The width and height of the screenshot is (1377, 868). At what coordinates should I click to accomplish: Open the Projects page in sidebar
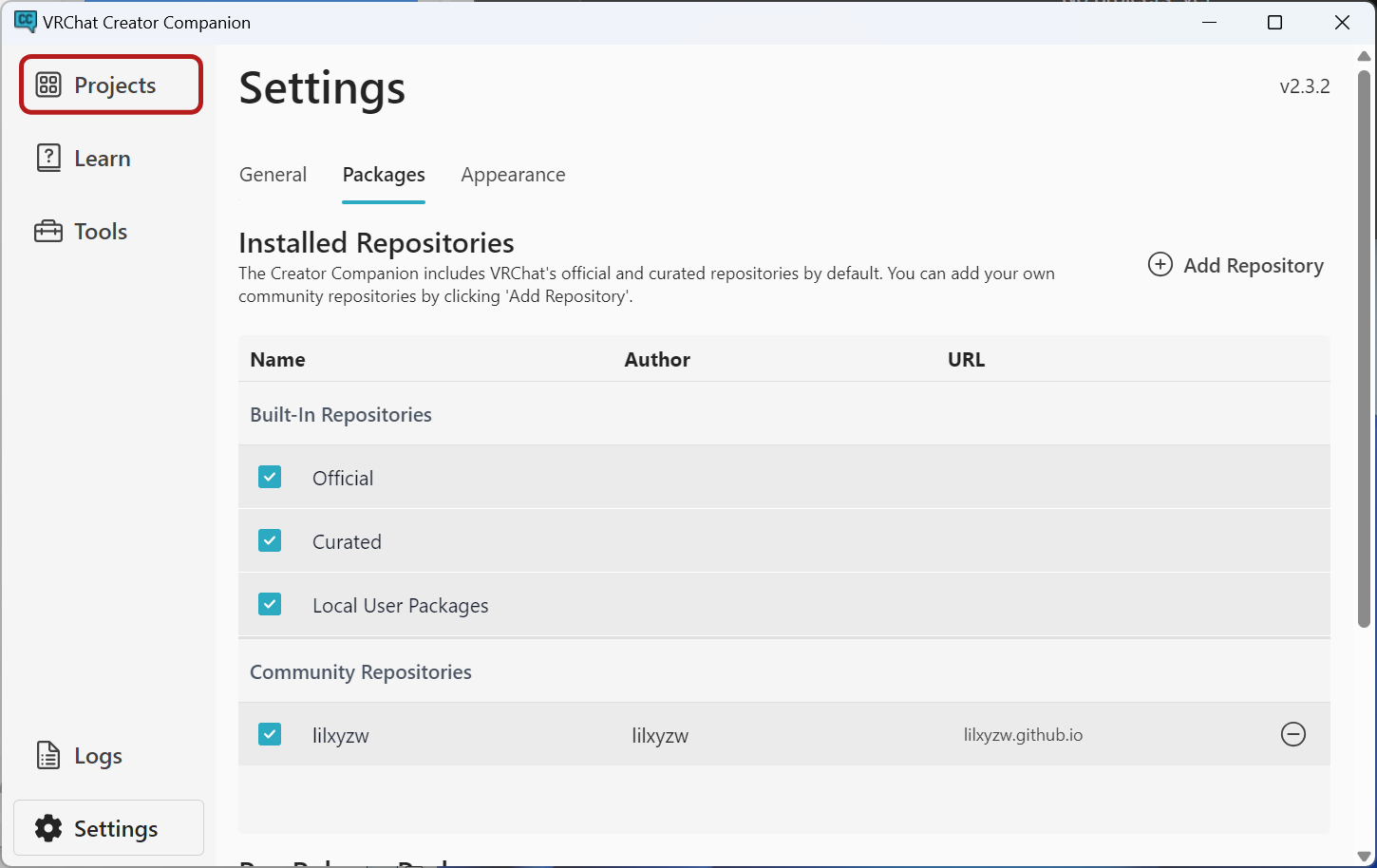tap(111, 85)
